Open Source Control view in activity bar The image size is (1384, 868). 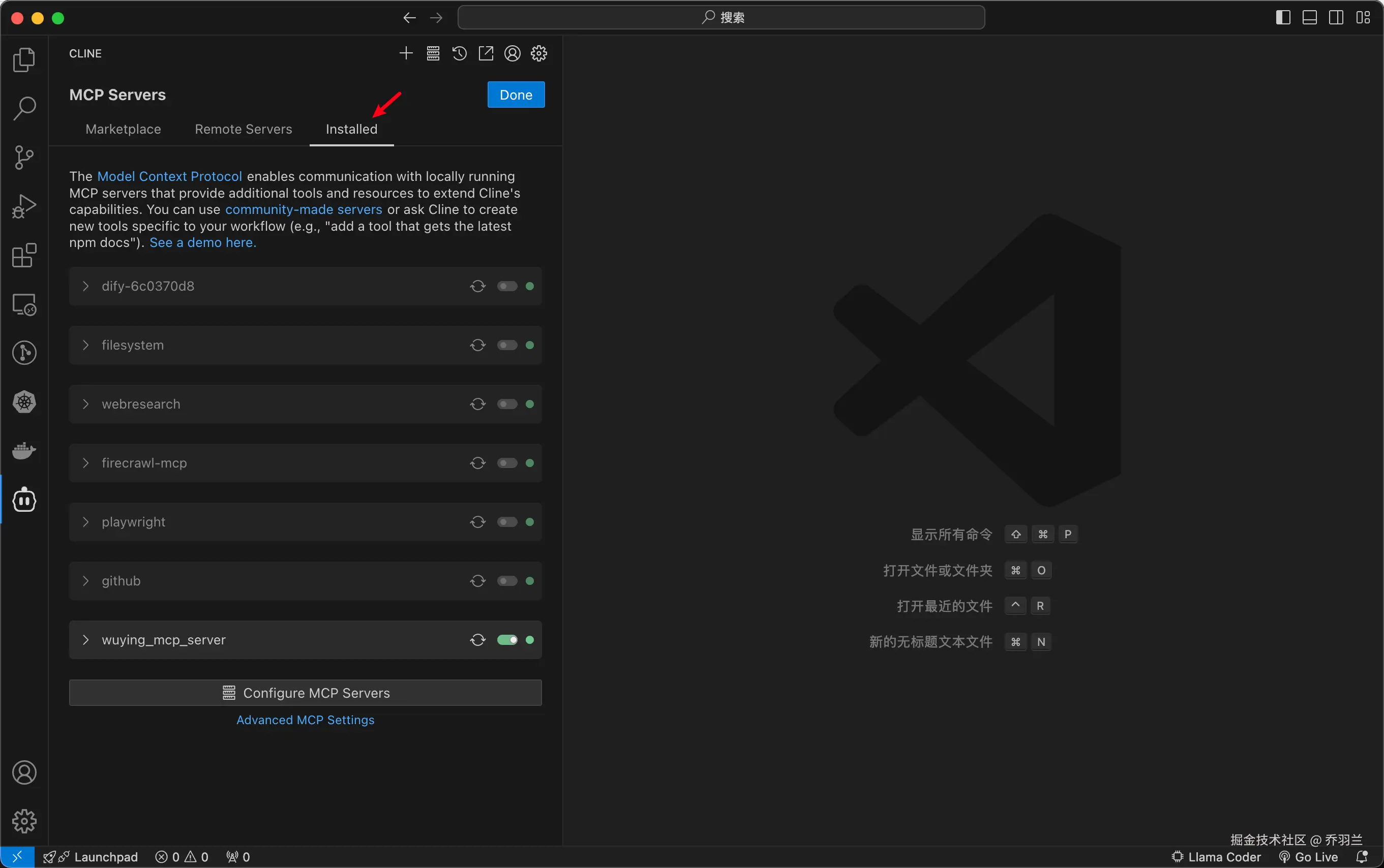[24, 158]
